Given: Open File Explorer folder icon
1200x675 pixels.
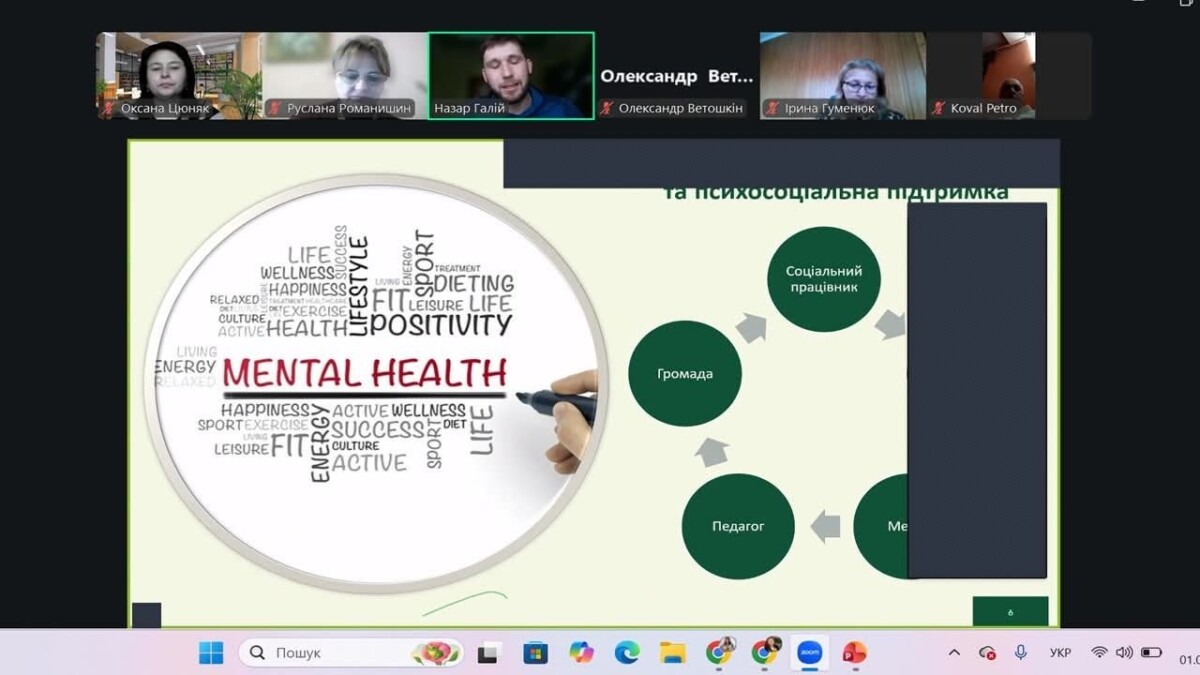Looking at the screenshot, I should tap(673, 653).
